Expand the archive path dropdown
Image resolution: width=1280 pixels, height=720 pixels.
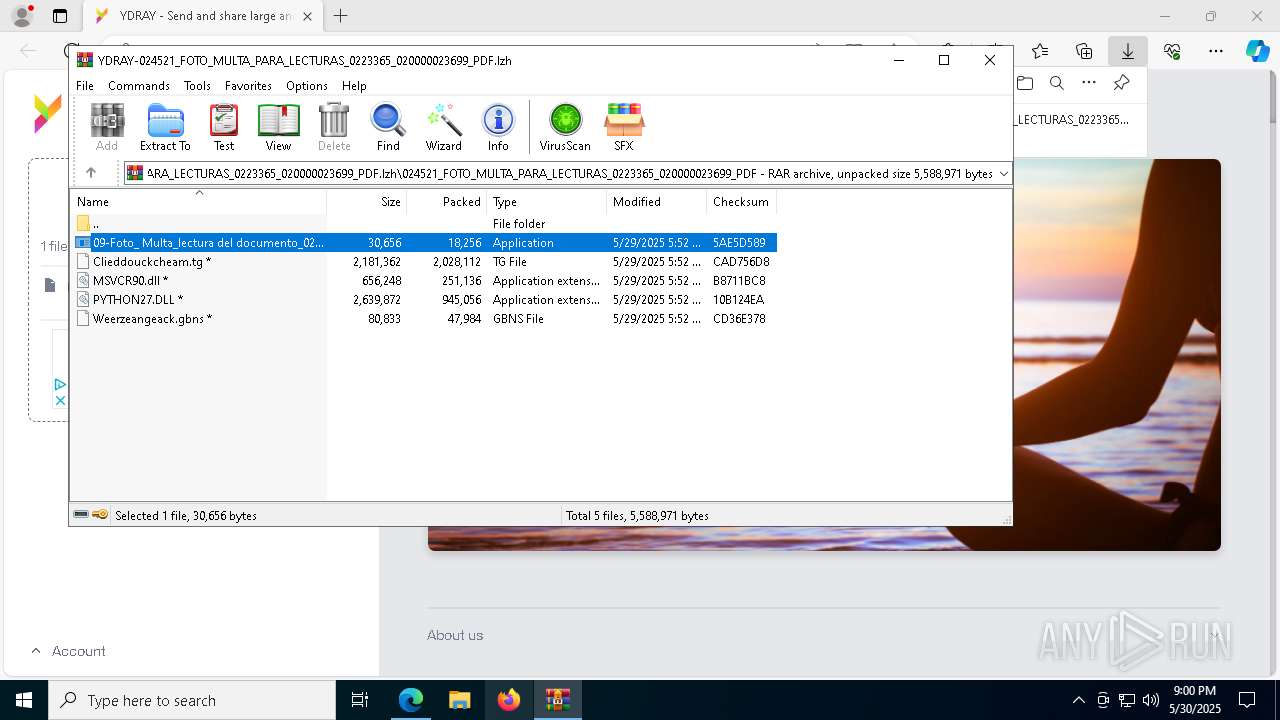click(x=1003, y=174)
